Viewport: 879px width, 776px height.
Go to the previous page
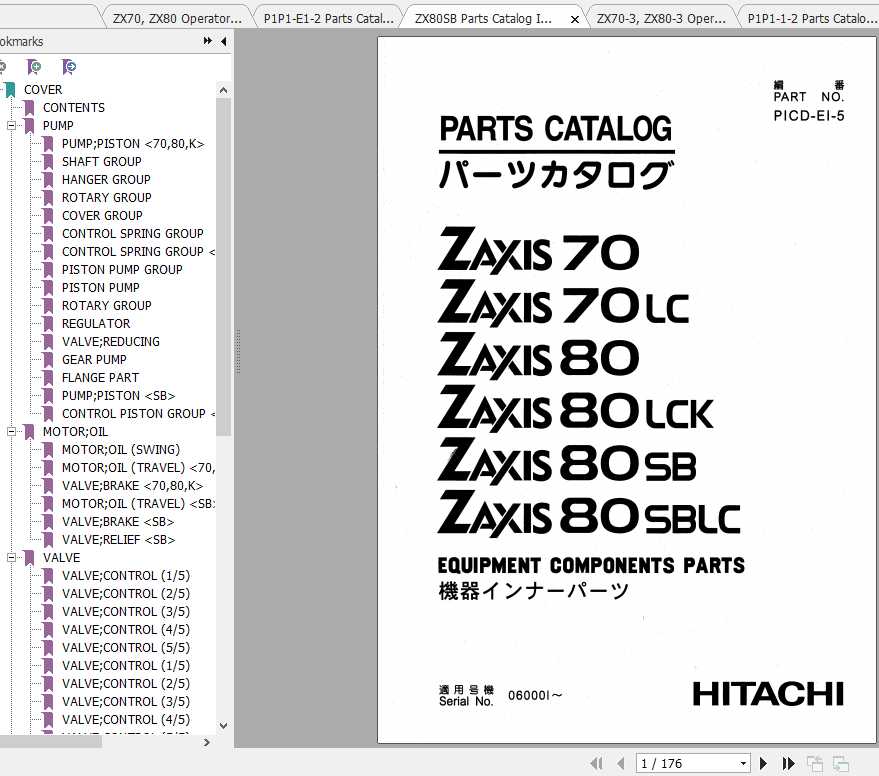(x=620, y=762)
